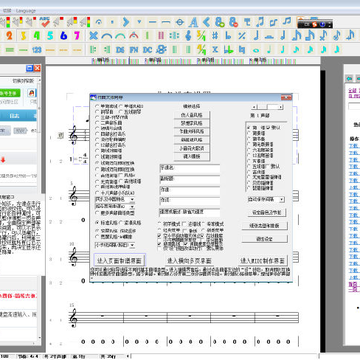The height and width of the screenshot is (360, 360).
Task: Select the dark blue slur arc icon
Action: click(x=107, y=35)
